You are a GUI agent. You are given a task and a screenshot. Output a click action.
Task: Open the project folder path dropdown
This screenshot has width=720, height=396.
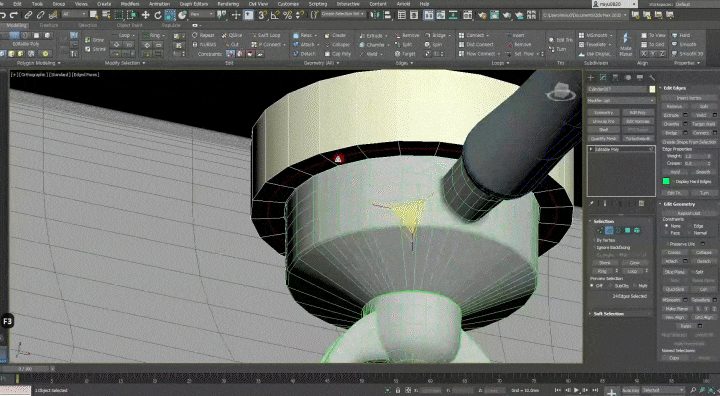[585, 15]
